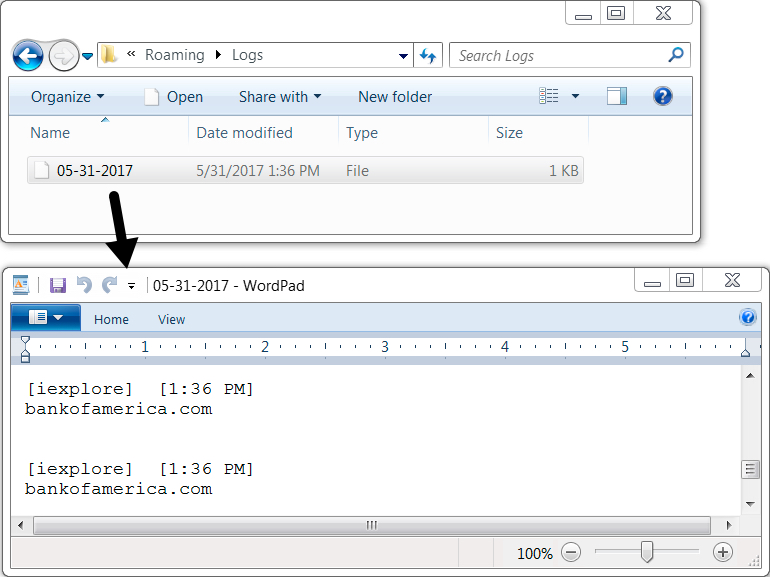The width and height of the screenshot is (770, 577).
Task: Click the 1 KB size cell
Action: tap(564, 170)
